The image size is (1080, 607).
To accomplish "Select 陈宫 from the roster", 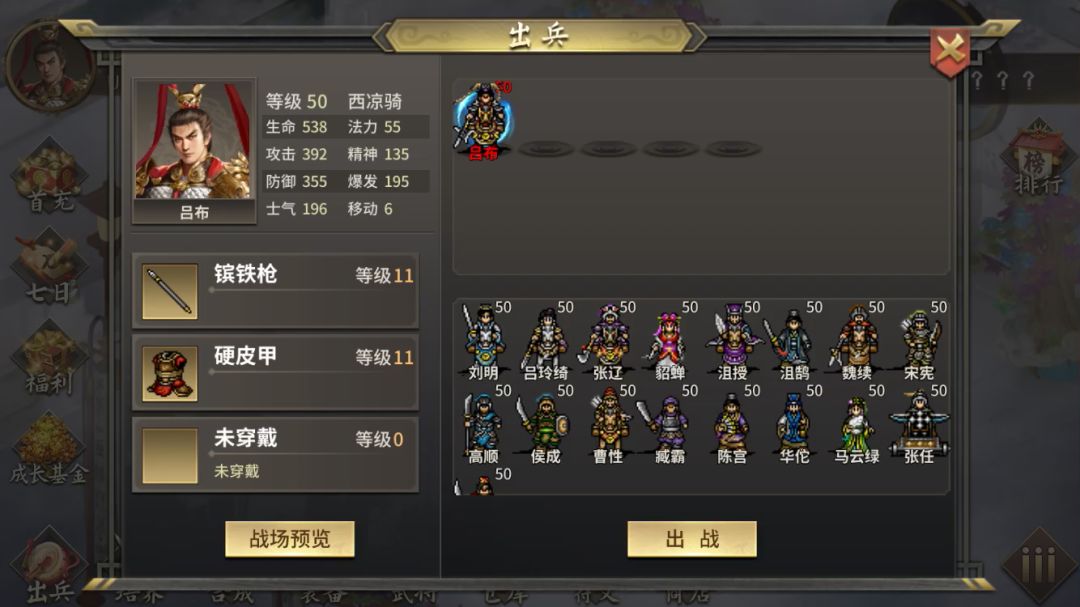I will 732,424.
